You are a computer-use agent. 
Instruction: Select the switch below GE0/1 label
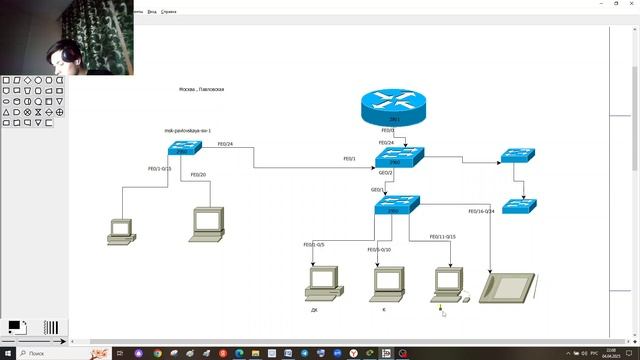pyautogui.click(x=397, y=205)
